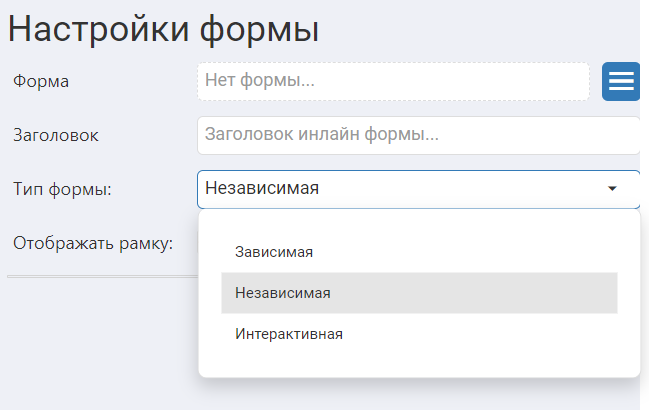The width and height of the screenshot is (649, 410).
Task: Focus the "Заголовок инлайн формы..." input
Action: pos(418,134)
